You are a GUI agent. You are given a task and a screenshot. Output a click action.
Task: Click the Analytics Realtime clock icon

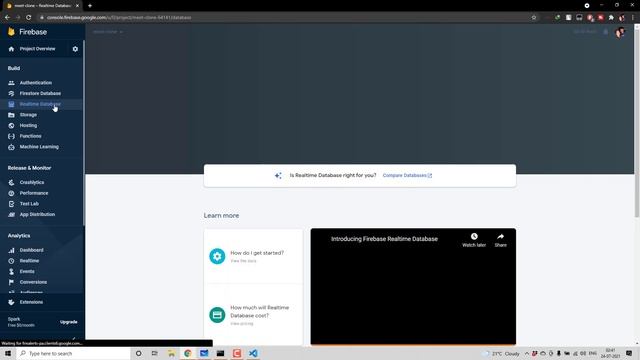[11, 261]
